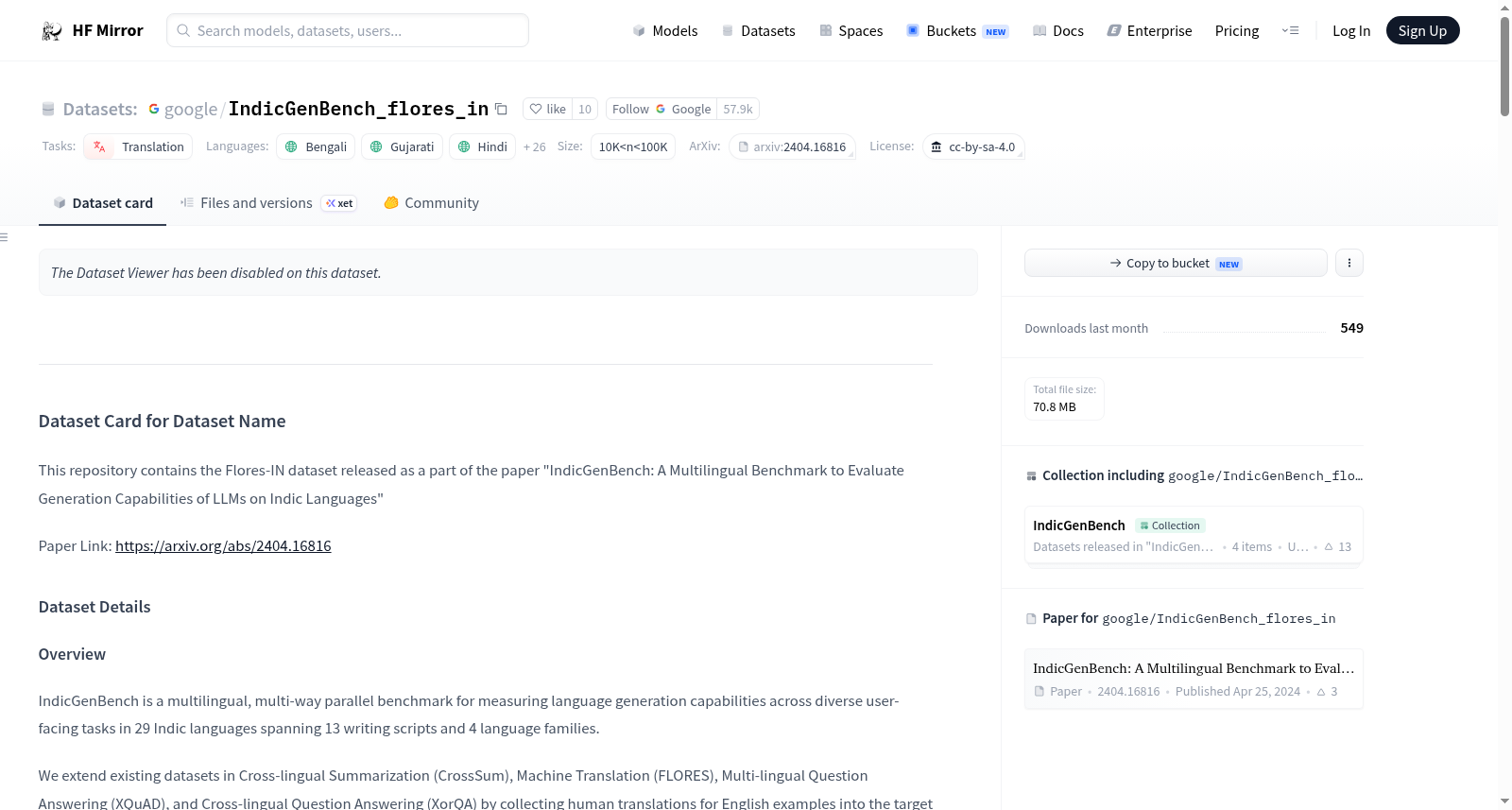Focus the search models, datasets, users field
1512x810 pixels.
coord(348,30)
